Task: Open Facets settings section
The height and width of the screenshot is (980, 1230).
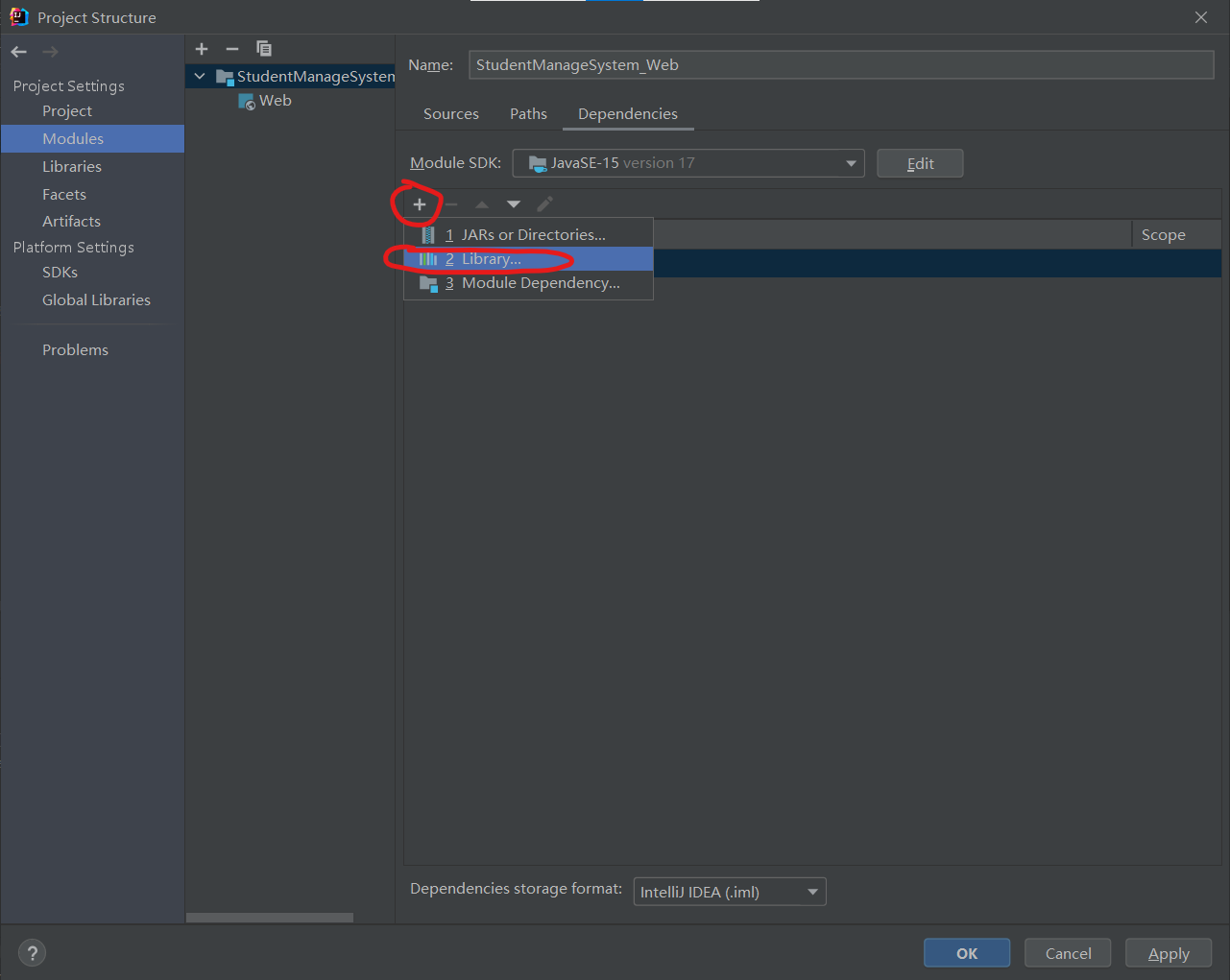Action: (x=92, y=195)
